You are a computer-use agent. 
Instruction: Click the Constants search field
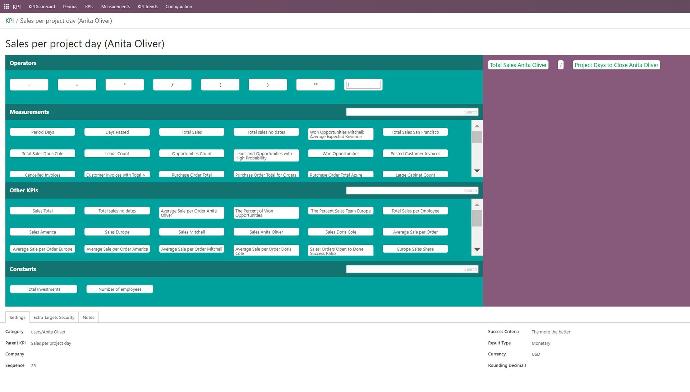(x=412, y=269)
